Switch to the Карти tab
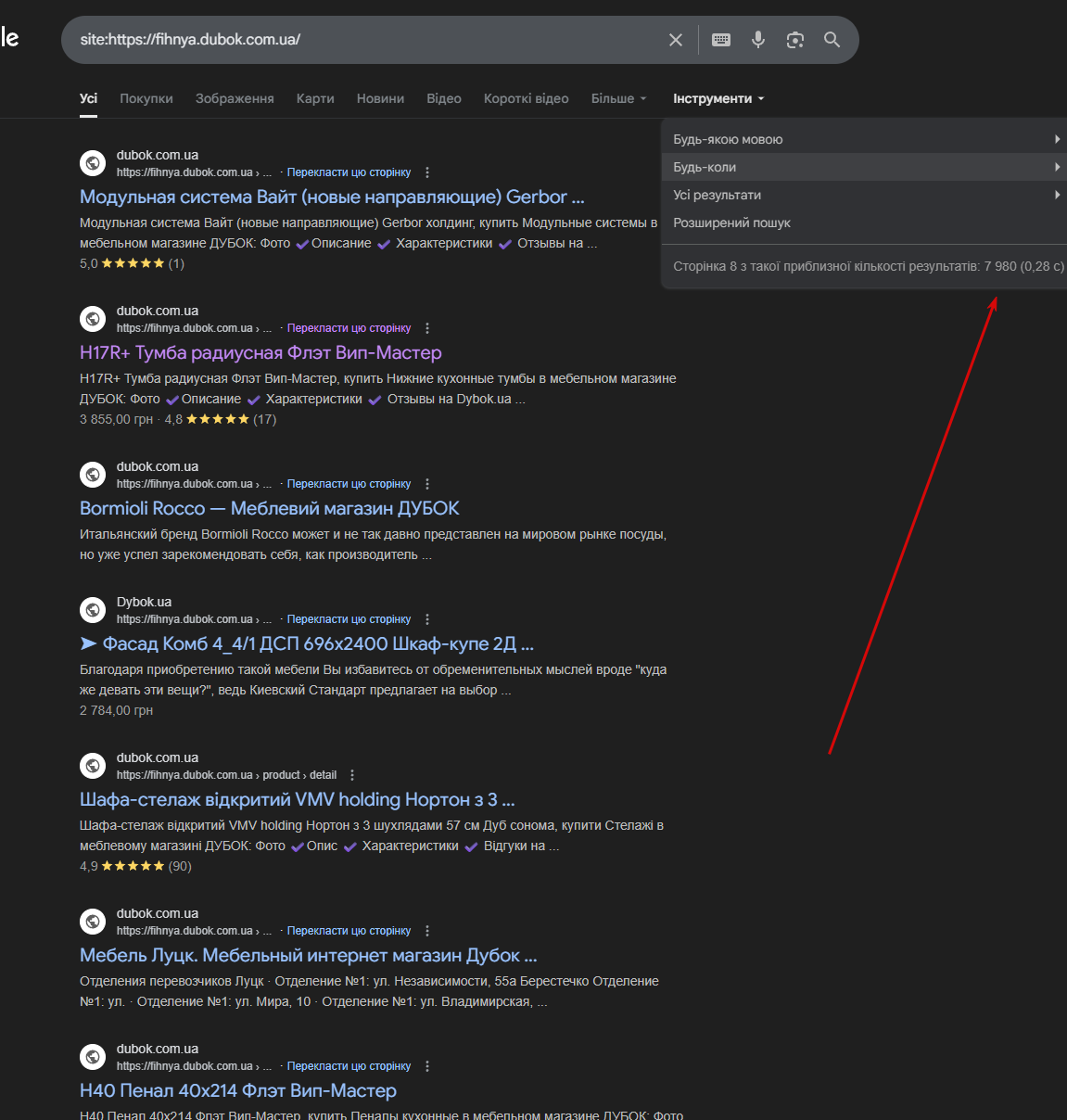 click(315, 98)
